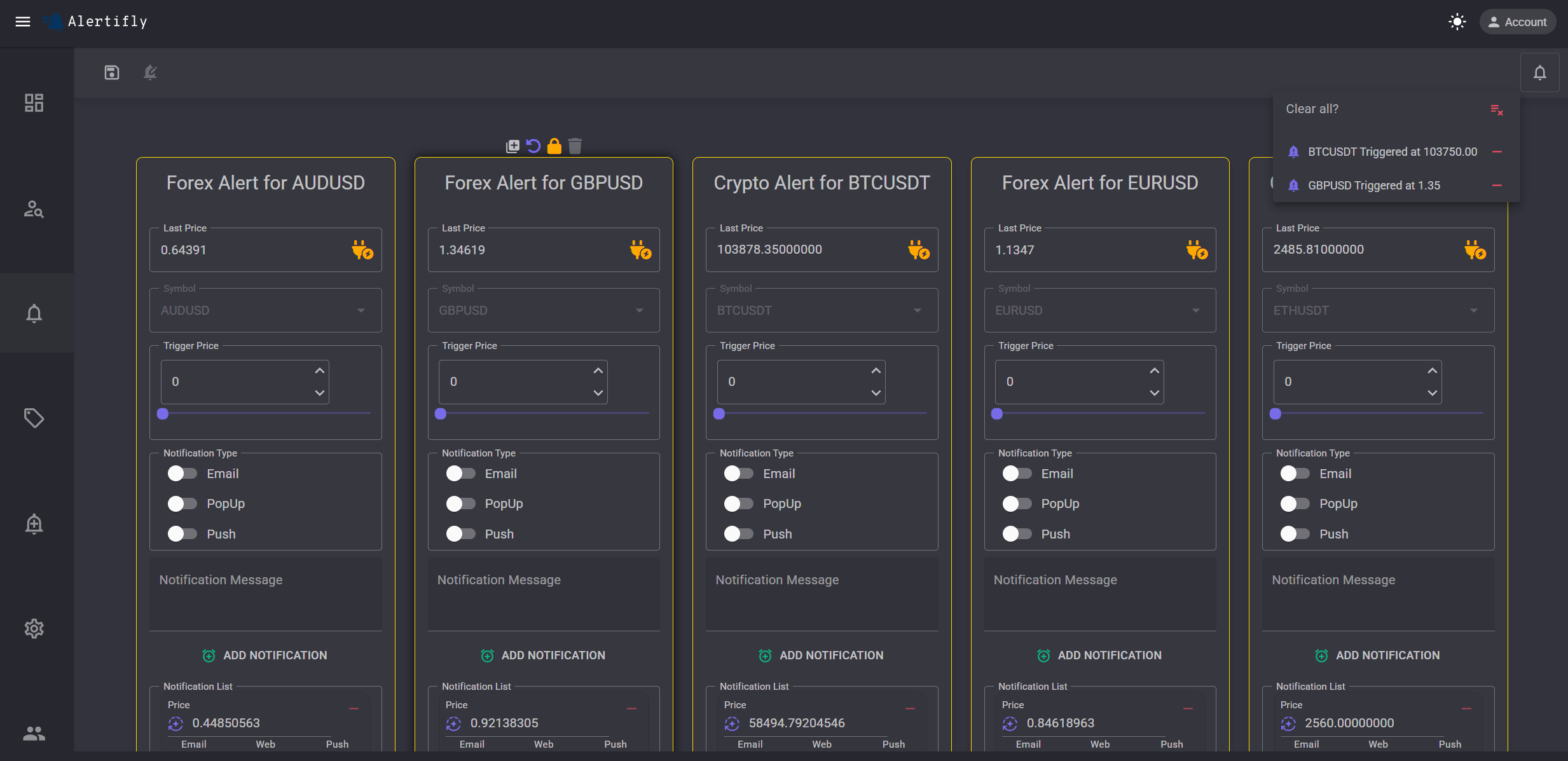This screenshot has height=761, width=1568.
Task: Enable PopUp toggle for AUDUSD alert
Action: pos(182,504)
